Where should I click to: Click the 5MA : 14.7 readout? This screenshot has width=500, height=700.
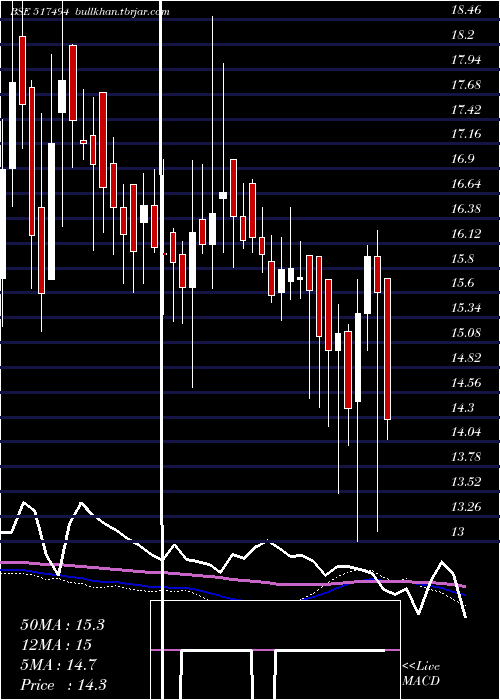pos(58,665)
